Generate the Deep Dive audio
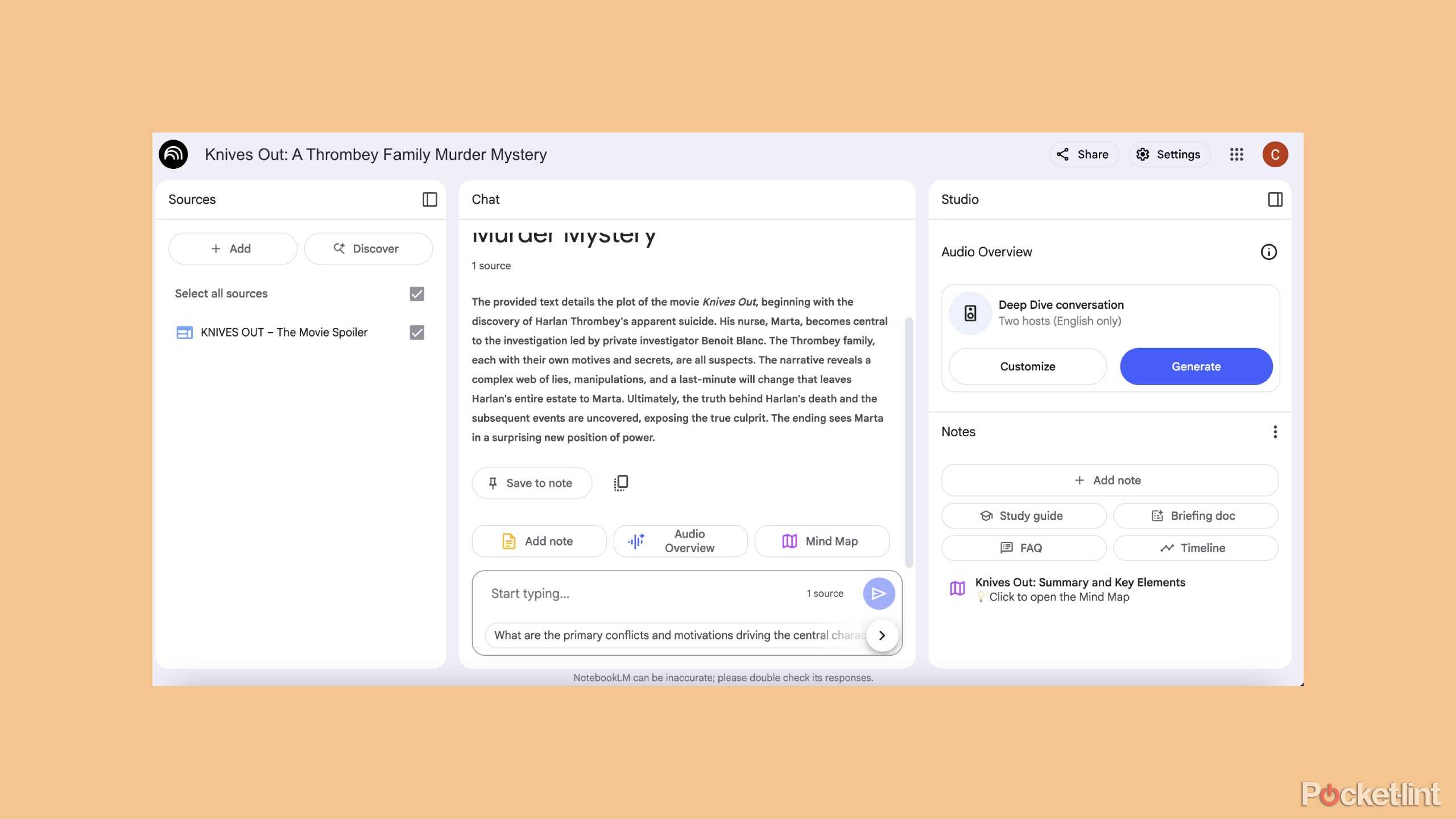 click(x=1196, y=366)
